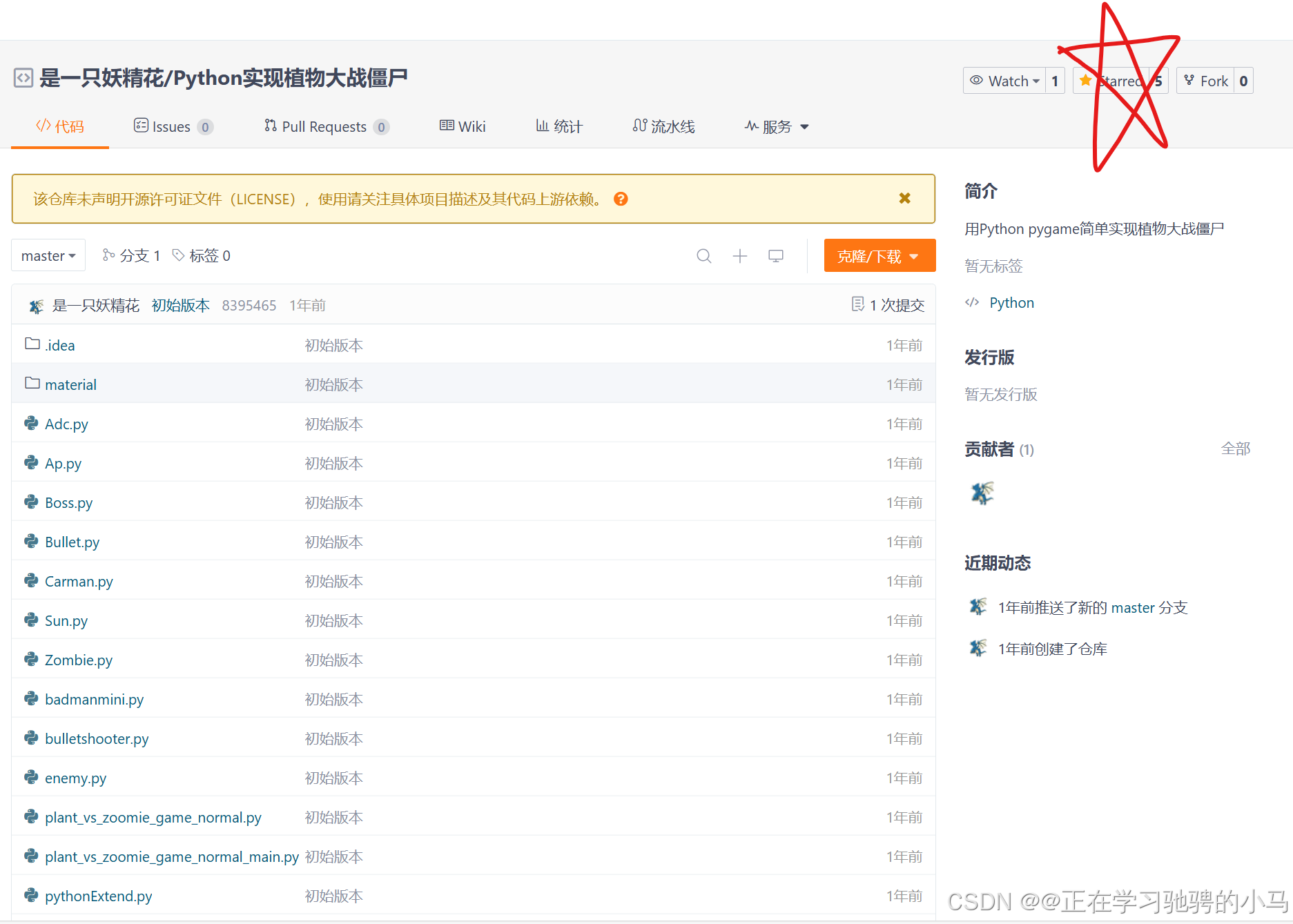This screenshot has height=924, width=1293.
Task: Toggle the Starred star button
Action: [x=1111, y=81]
